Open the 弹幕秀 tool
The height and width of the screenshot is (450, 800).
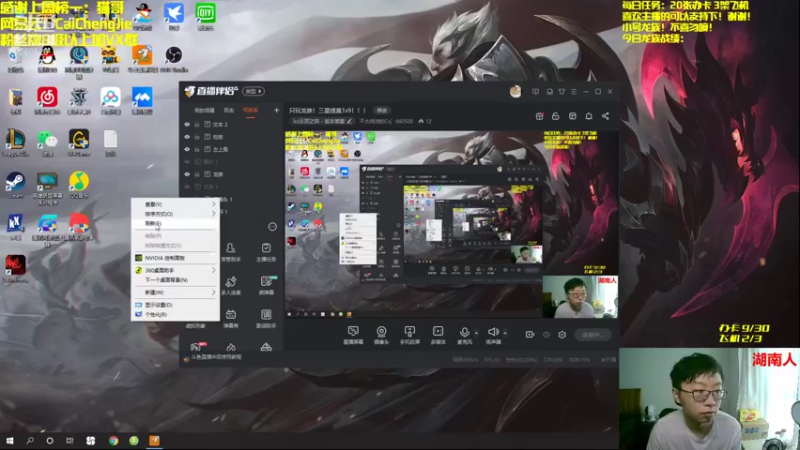pos(231,318)
